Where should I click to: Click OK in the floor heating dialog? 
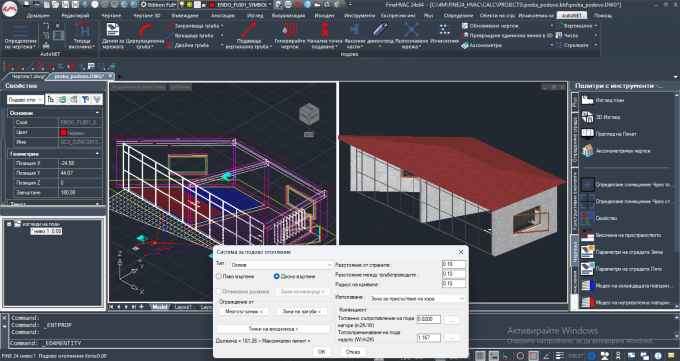click(x=321, y=352)
